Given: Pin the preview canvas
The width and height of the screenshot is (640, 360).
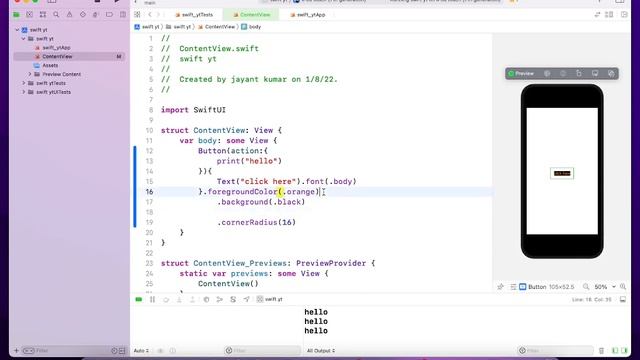Looking at the screenshot, I should [500, 287].
